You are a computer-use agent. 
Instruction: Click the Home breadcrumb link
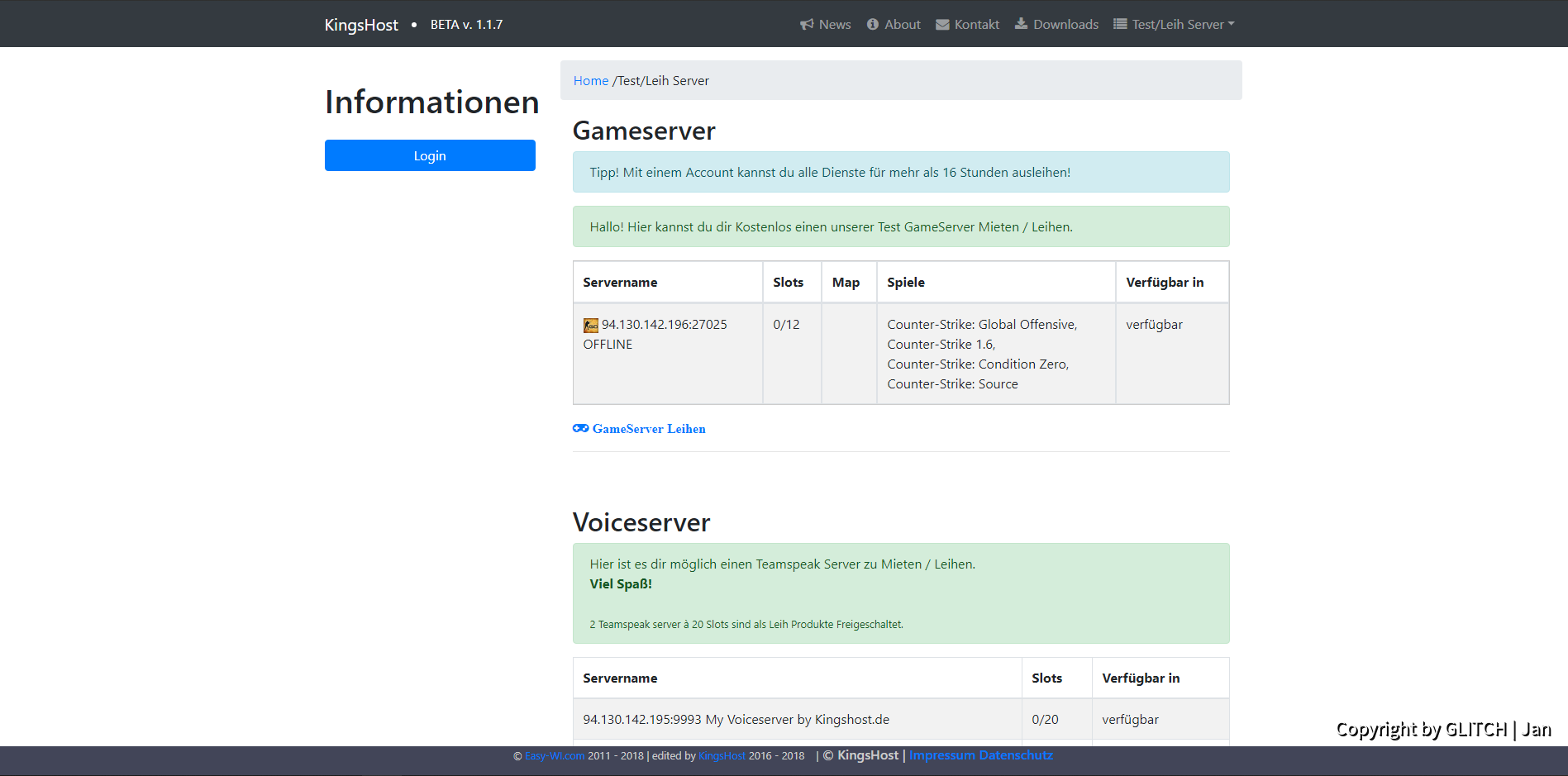pyautogui.click(x=590, y=81)
